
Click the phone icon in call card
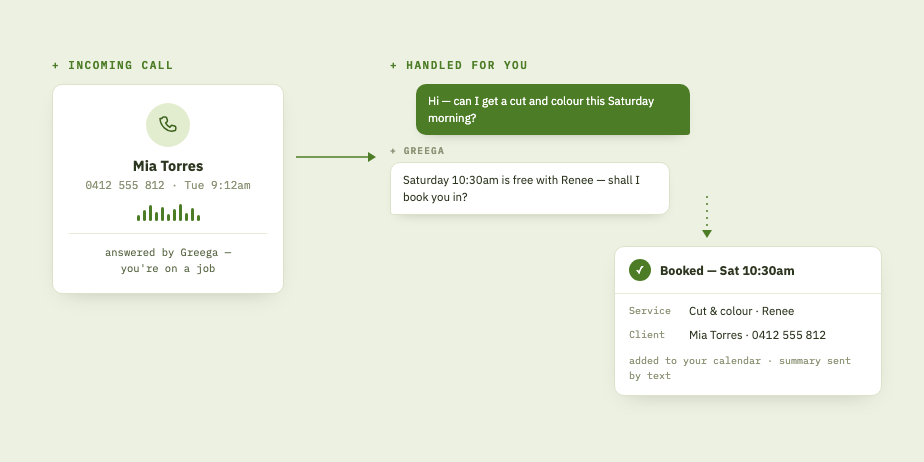pyautogui.click(x=168, y=124)
